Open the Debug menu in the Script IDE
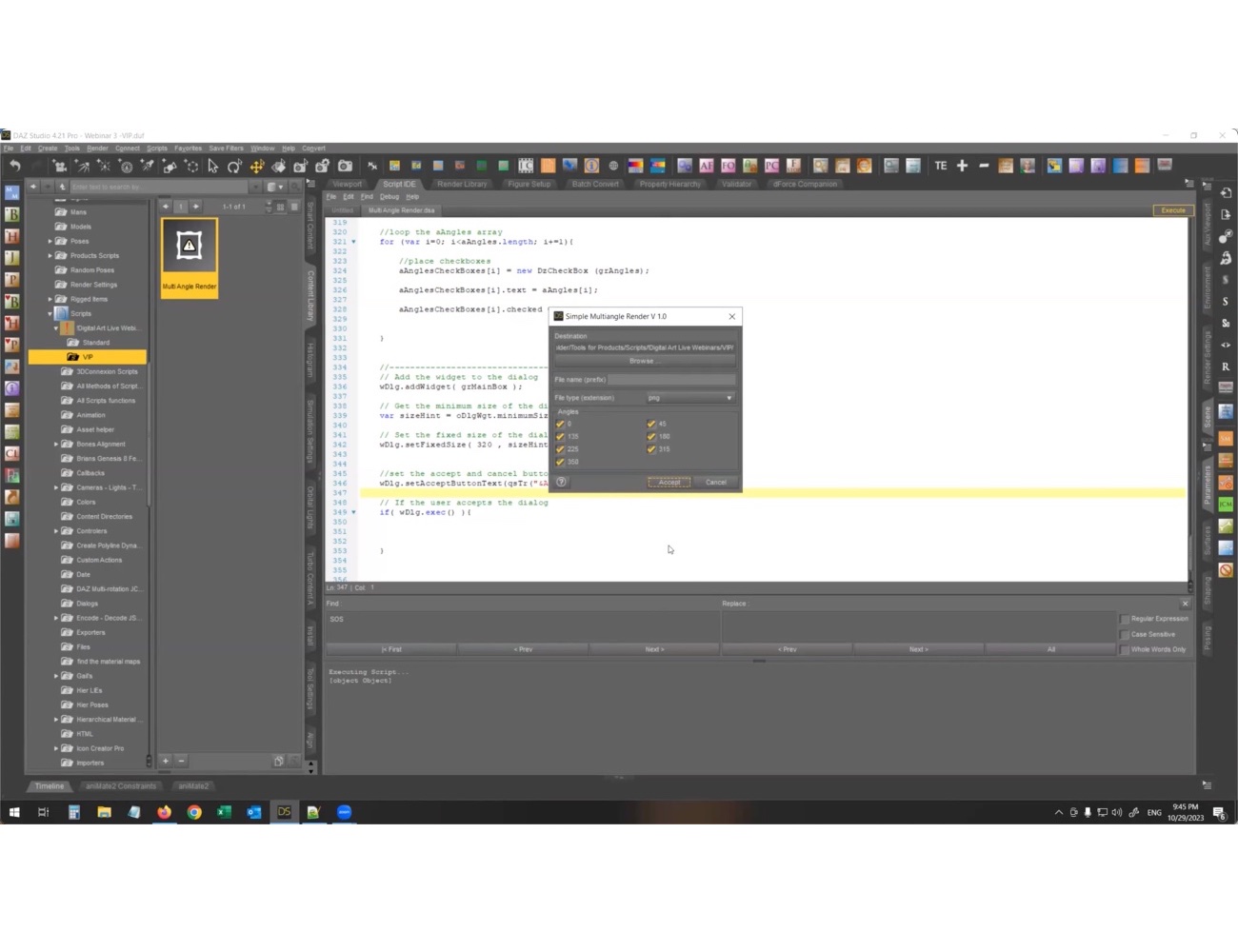1238x952 pixels. (389, 196)
